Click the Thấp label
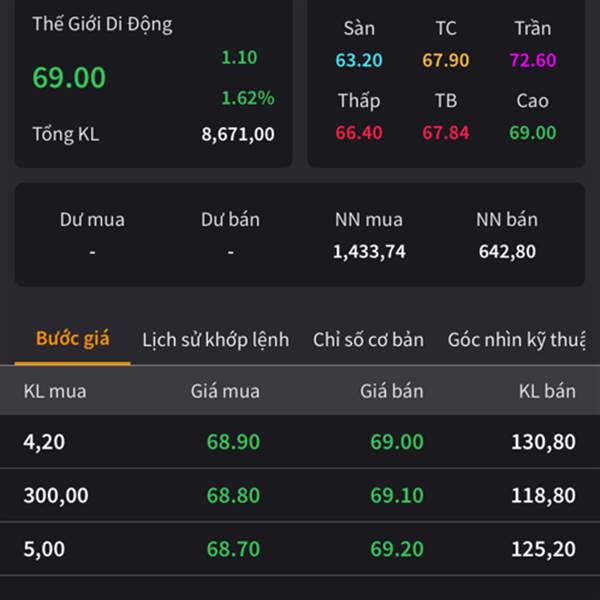Image resolution: width=600 pixels, height=600 pixels. coord(359,101)
